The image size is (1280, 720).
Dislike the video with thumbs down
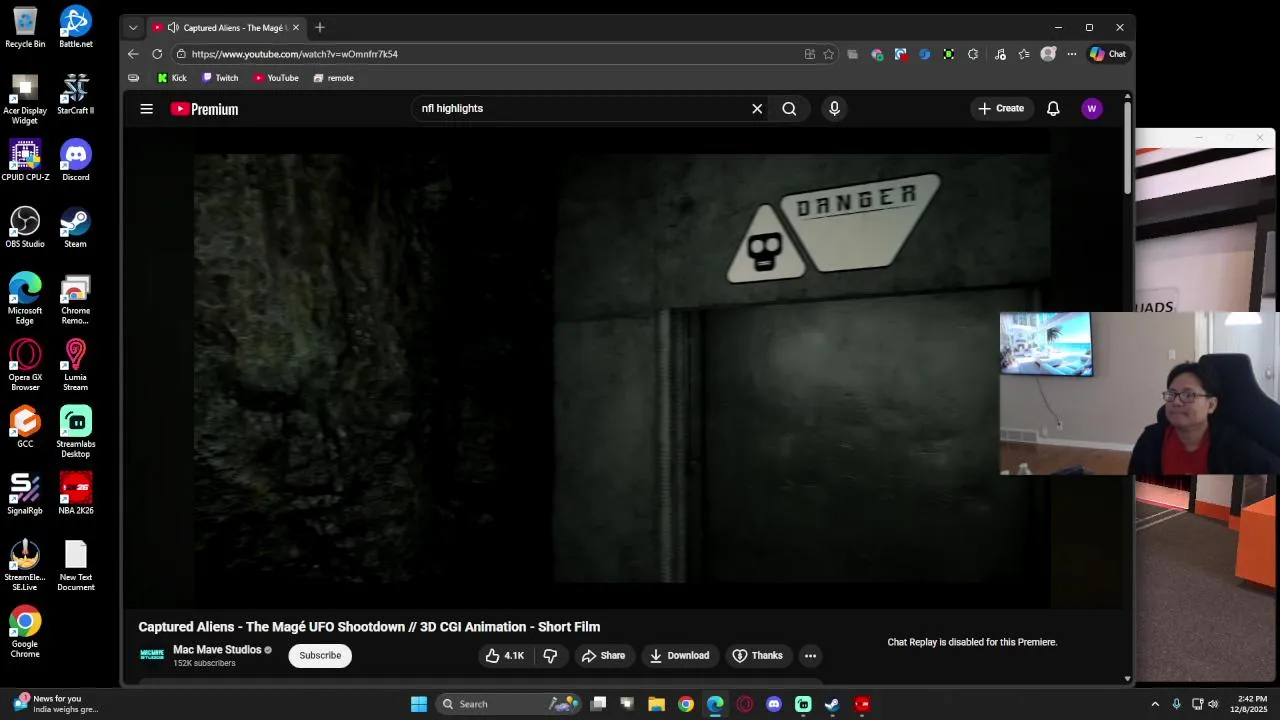[550, 656]
